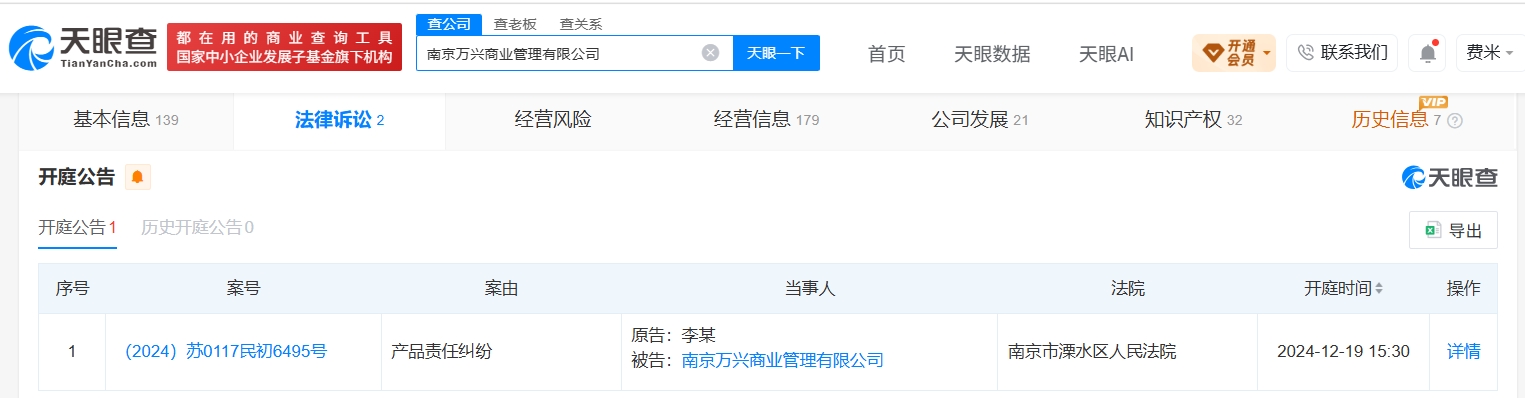The height and width of the screenshot is (398, 1525).
Task: Click the 2024-12-19 15:30 hearing time
Action: click(1343, 351)
